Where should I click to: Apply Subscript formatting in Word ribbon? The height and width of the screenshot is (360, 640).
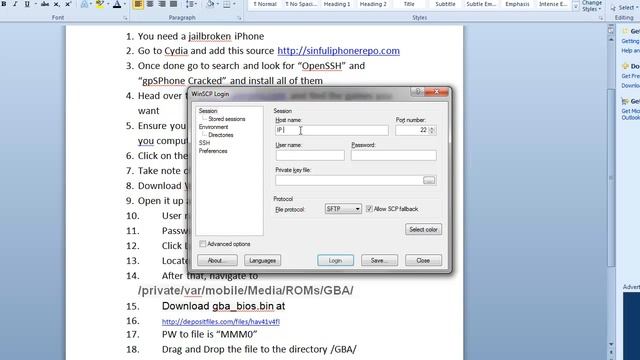tap(57, 4)
